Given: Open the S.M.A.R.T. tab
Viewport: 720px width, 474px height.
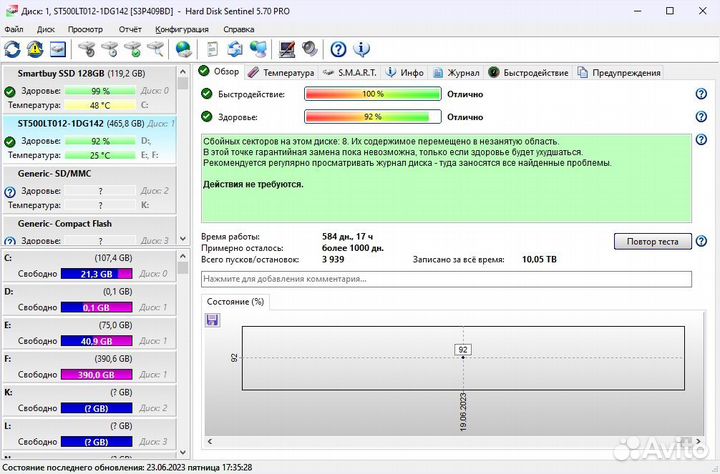Looking at the screenshot, I should click(349, 73).
